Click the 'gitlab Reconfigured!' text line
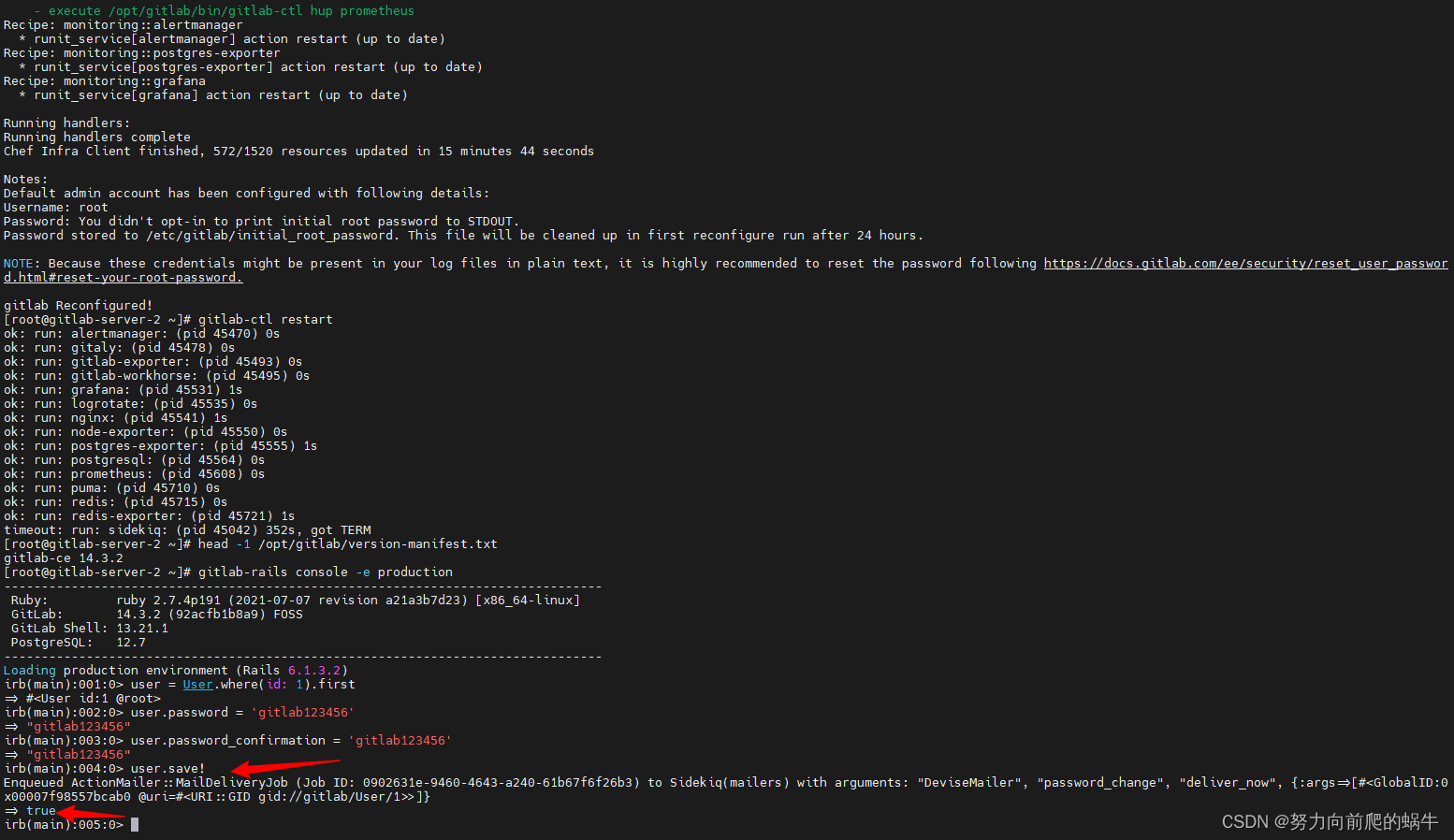The image size is (1454, 840). [78, 306]
